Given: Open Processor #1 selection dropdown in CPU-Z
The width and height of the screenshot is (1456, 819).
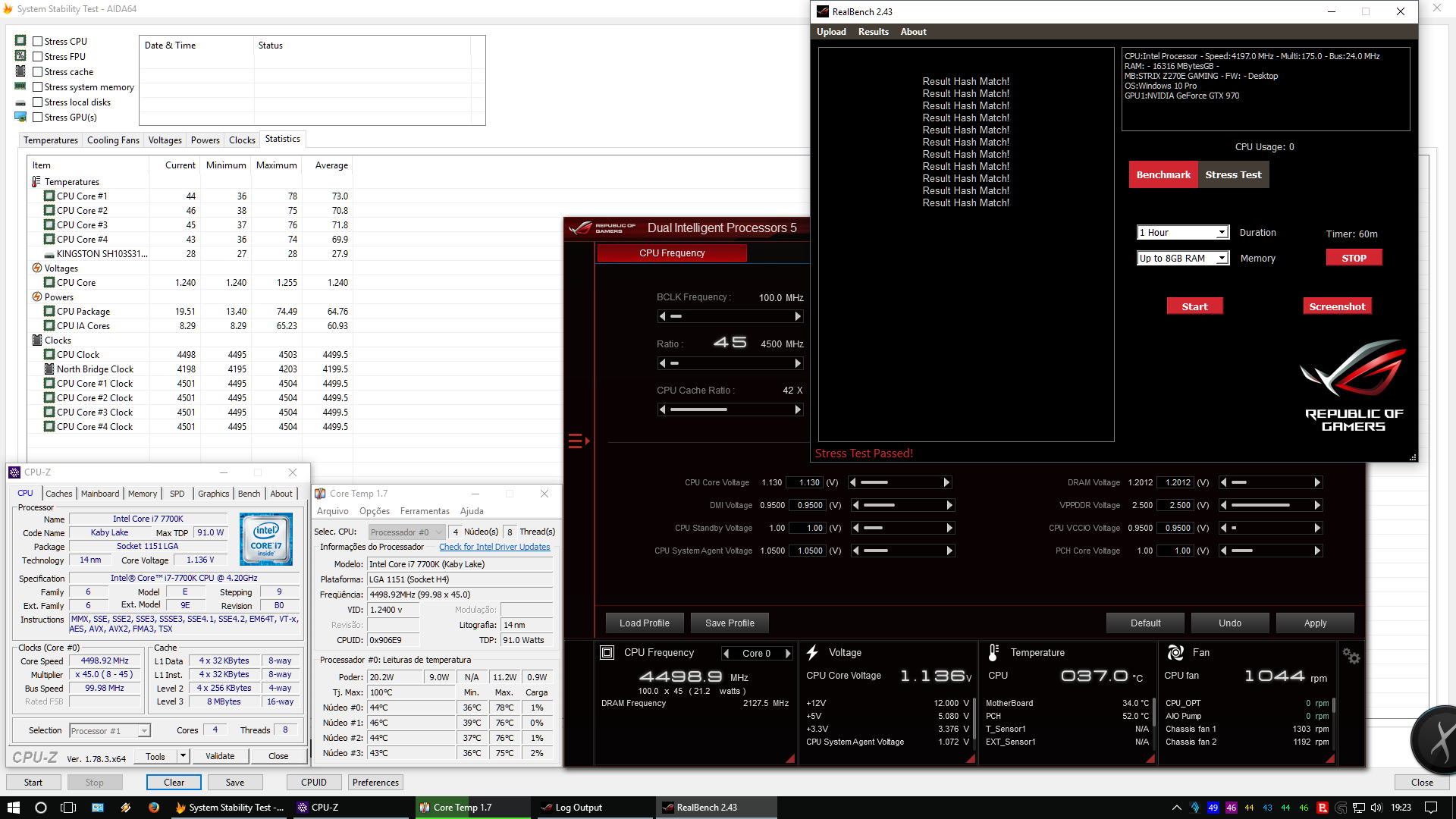Looking at the screenshot, I should (110, 731).
